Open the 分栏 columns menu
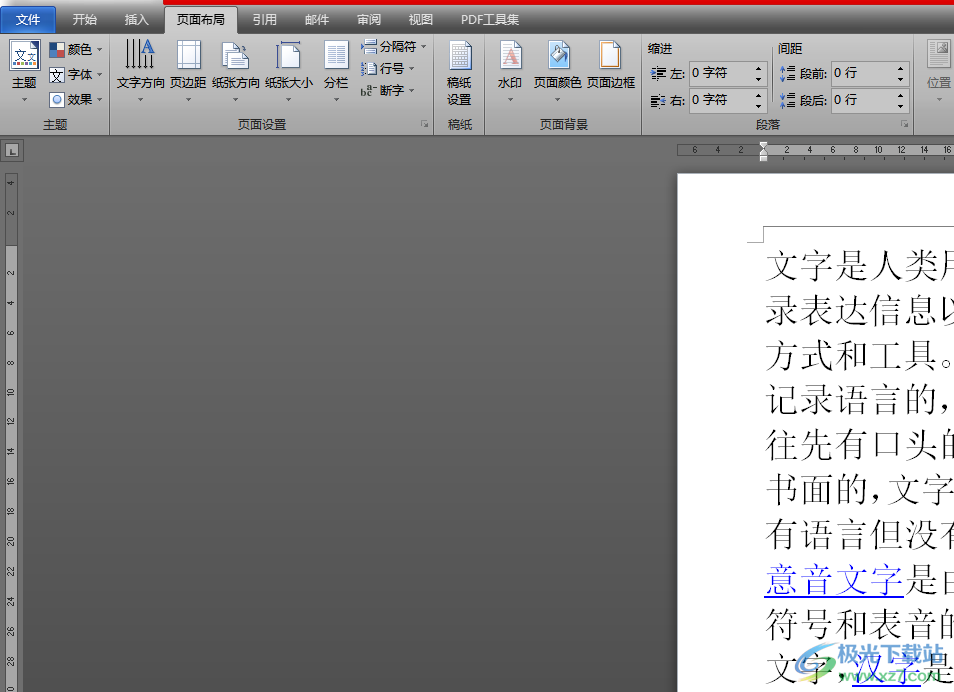Viewport: 954px width, 692px height. (336, 71)
